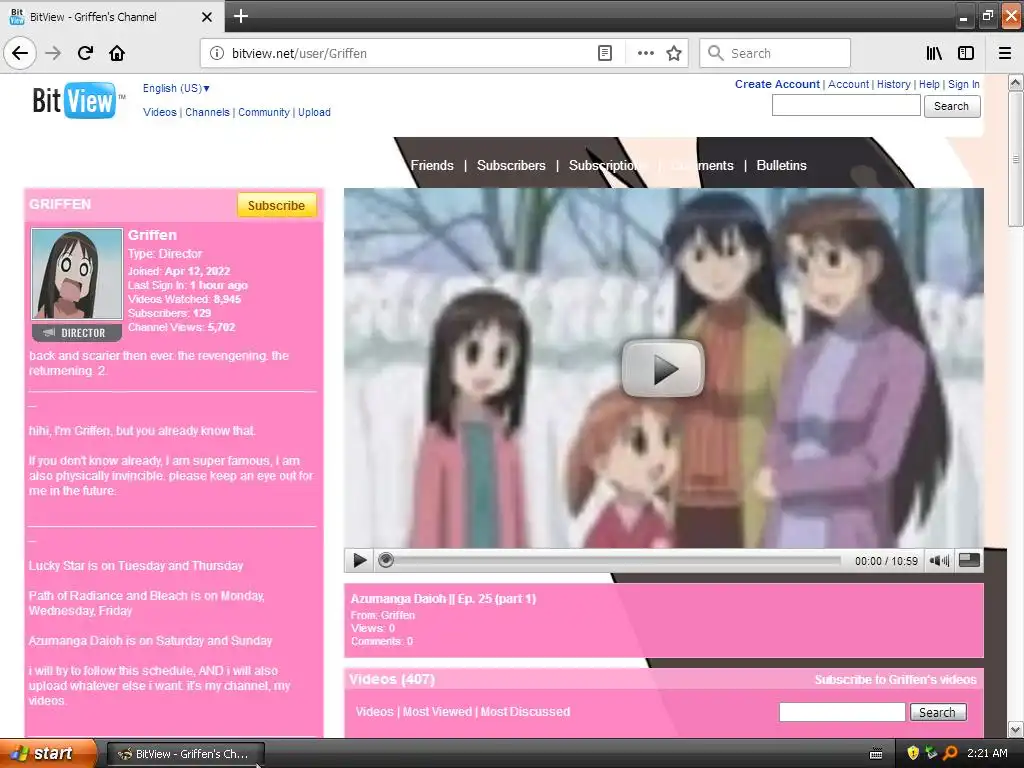Image resolution: width=1024 pixels, height=768 pixels.
Task: Click the page scrollbar up arrow
Action: pyautogui.click(x=1016, y=83)
